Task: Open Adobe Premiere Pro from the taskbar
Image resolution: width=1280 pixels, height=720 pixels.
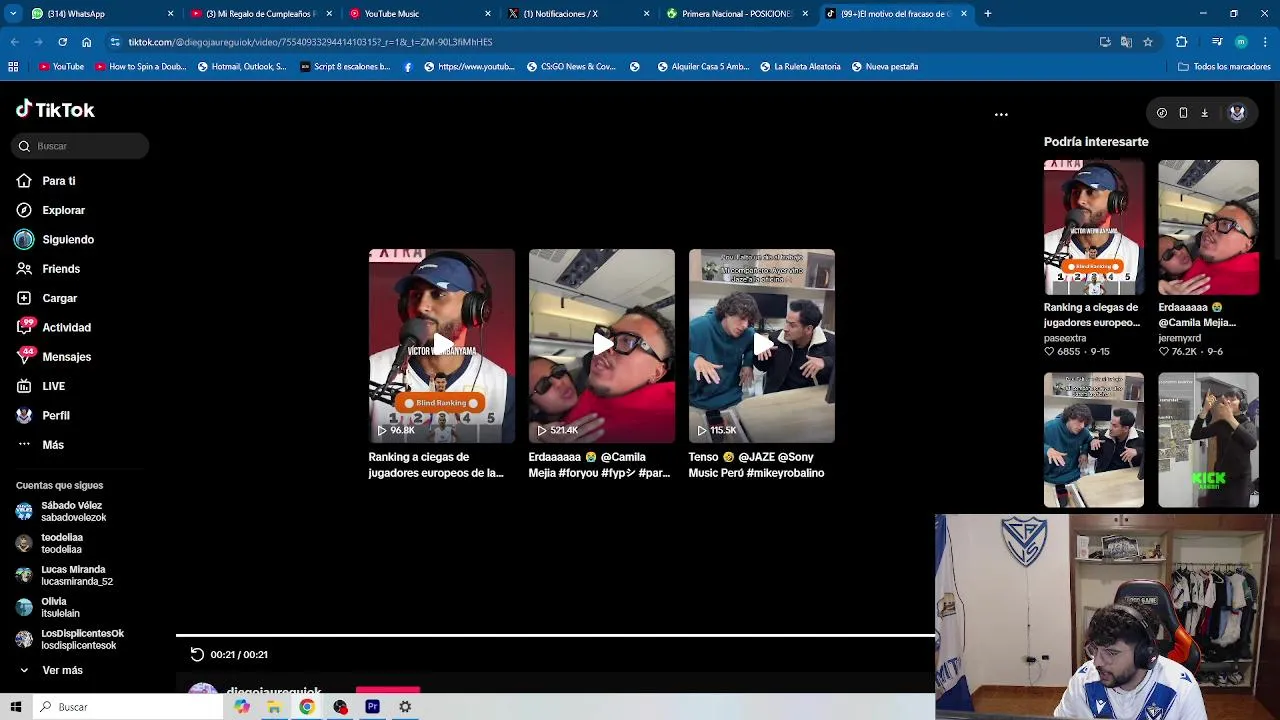Action: point(372,707)
